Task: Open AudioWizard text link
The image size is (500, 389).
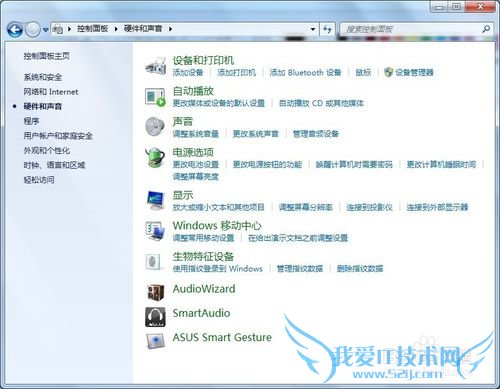Action: point(204,289)
